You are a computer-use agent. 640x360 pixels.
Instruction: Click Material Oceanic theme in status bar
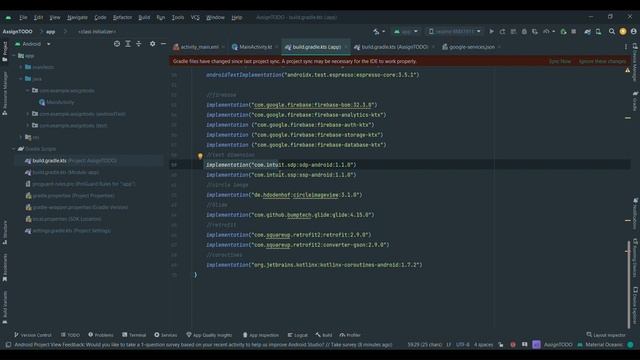(604, 345)
